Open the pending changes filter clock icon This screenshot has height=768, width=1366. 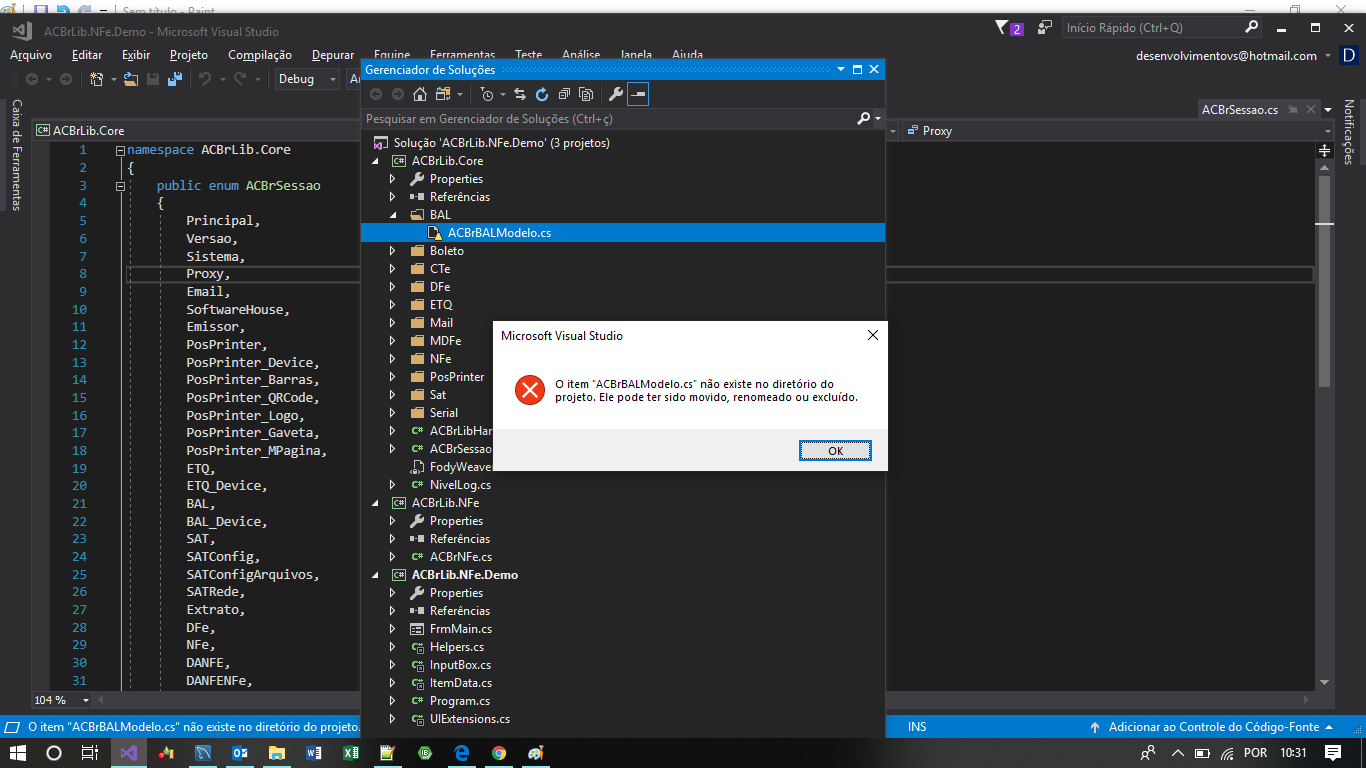[489, 94]
